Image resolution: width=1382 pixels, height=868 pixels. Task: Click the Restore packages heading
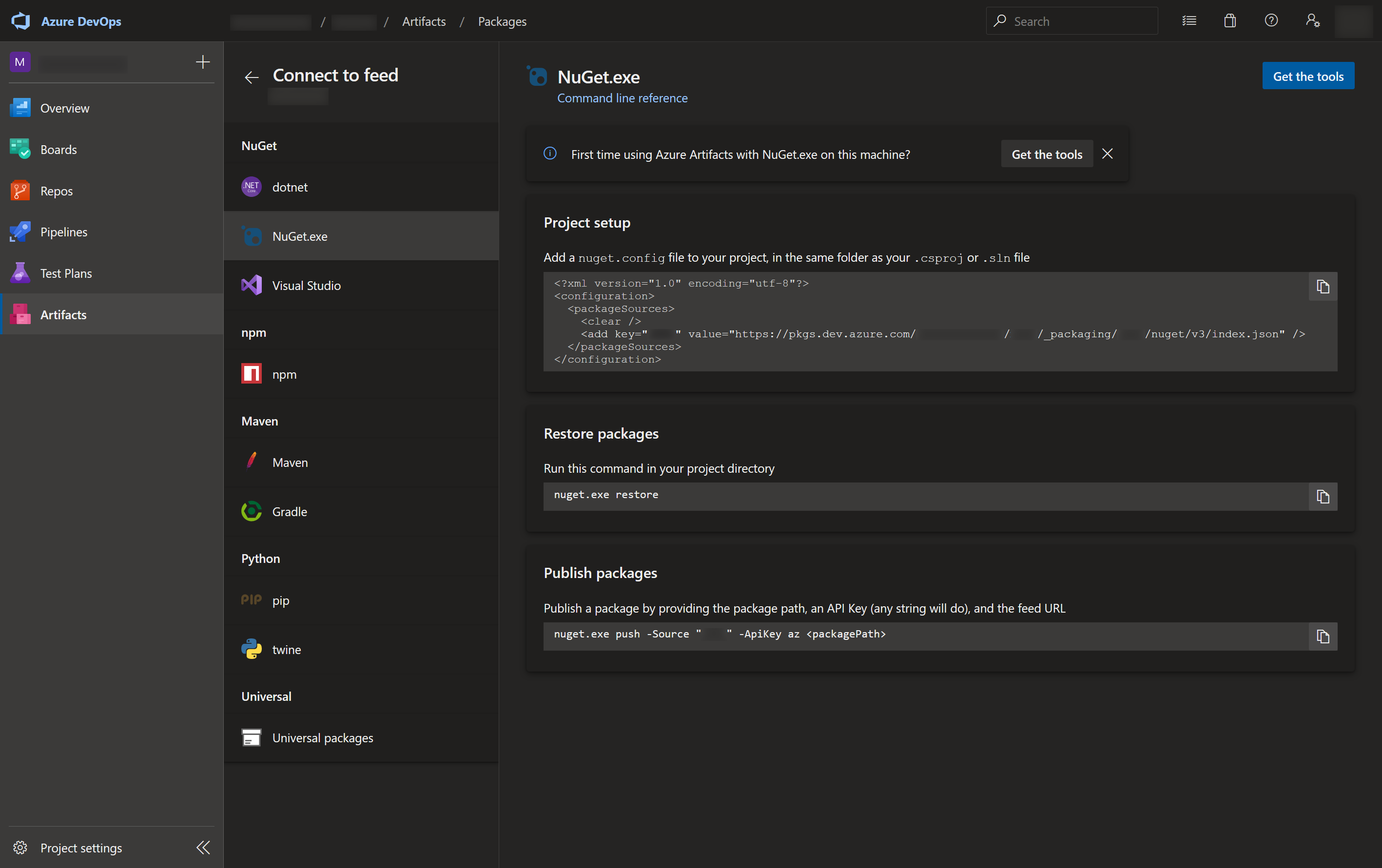point(601,434)
